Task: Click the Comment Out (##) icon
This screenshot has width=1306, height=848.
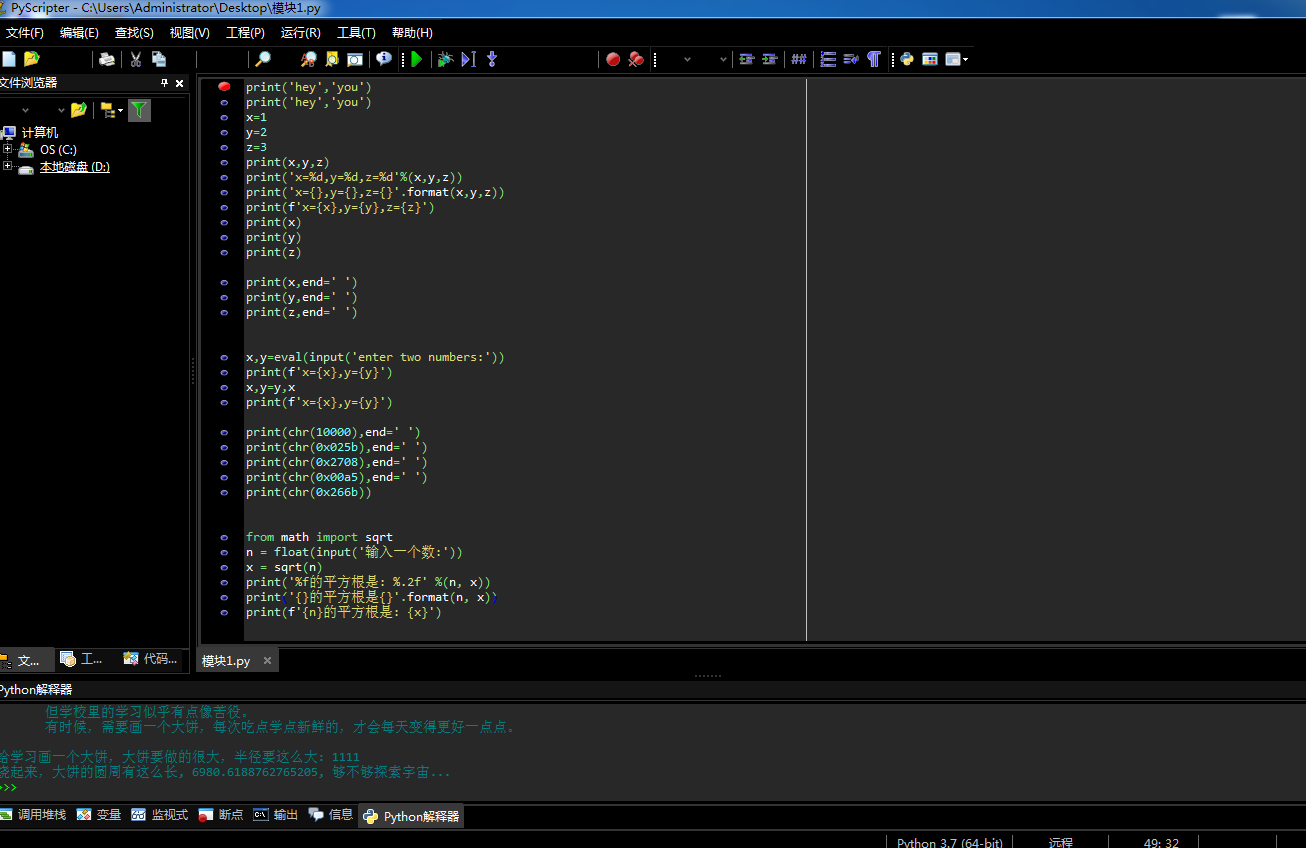Action: [799, 59]
